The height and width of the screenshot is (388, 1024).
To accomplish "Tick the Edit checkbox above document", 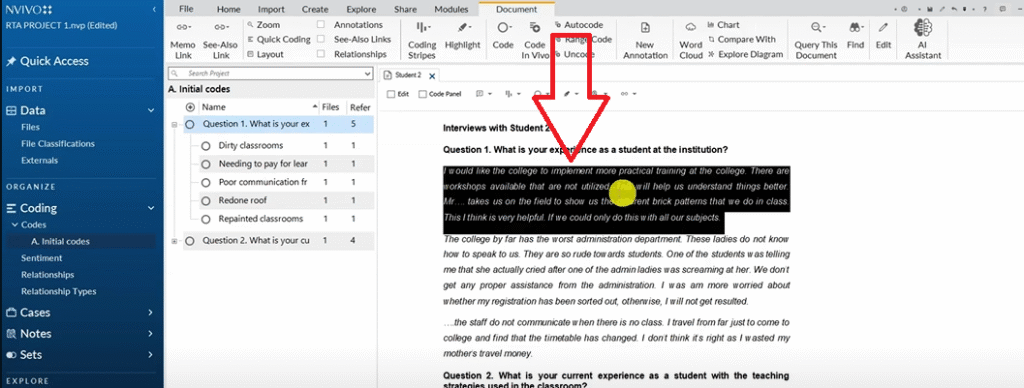I will (x=391, y=94).
